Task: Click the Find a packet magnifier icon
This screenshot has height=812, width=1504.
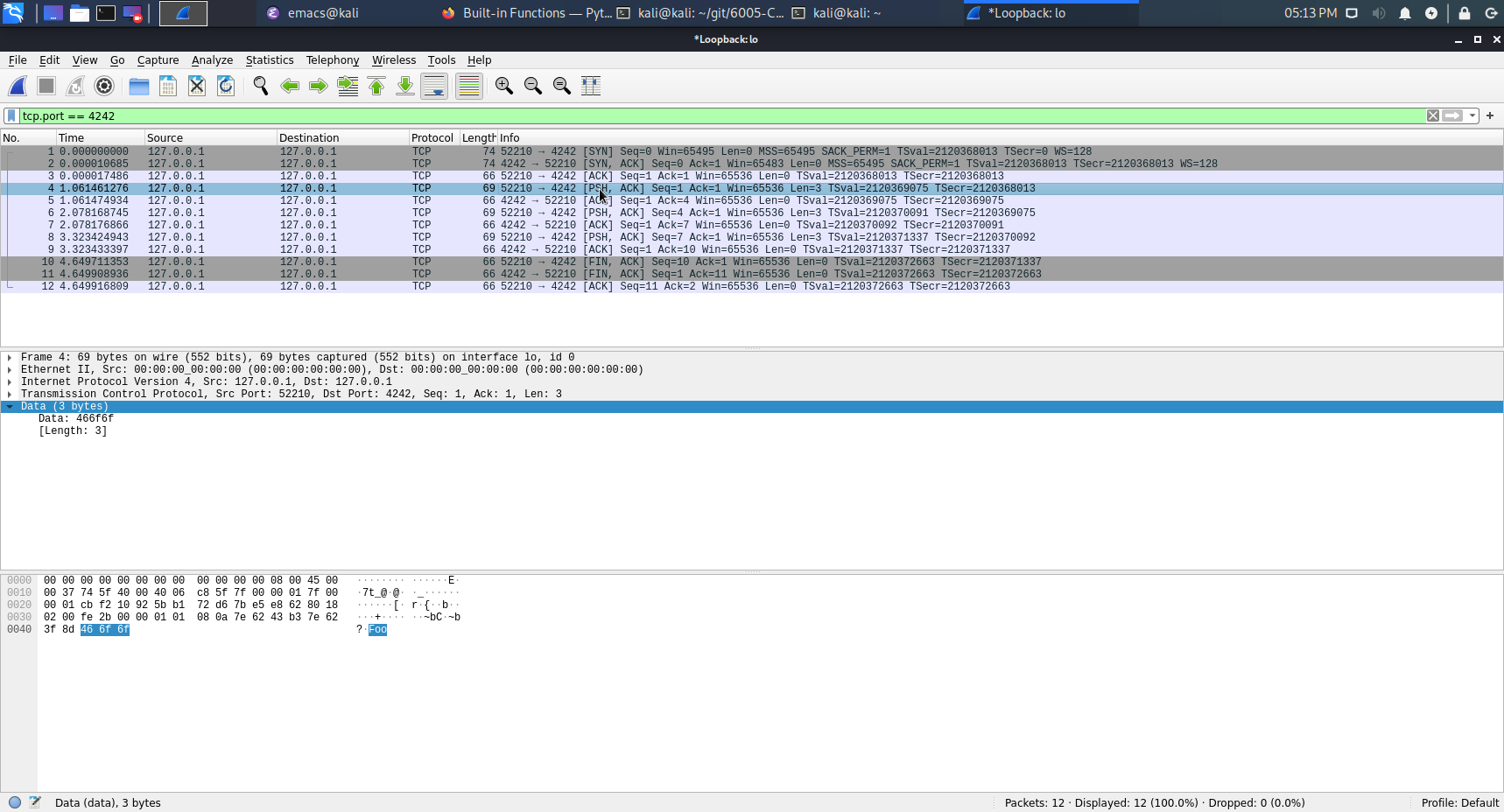Action: (x=260, y=86)
